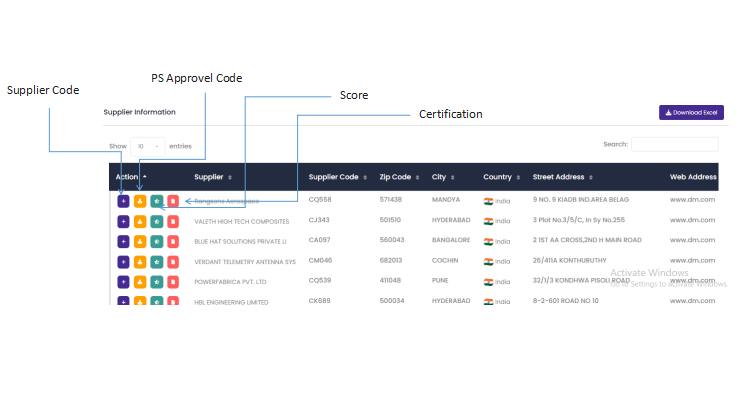
Task: Open red certification document icon for Rangsons Aerospace
Action: point(173,201)
